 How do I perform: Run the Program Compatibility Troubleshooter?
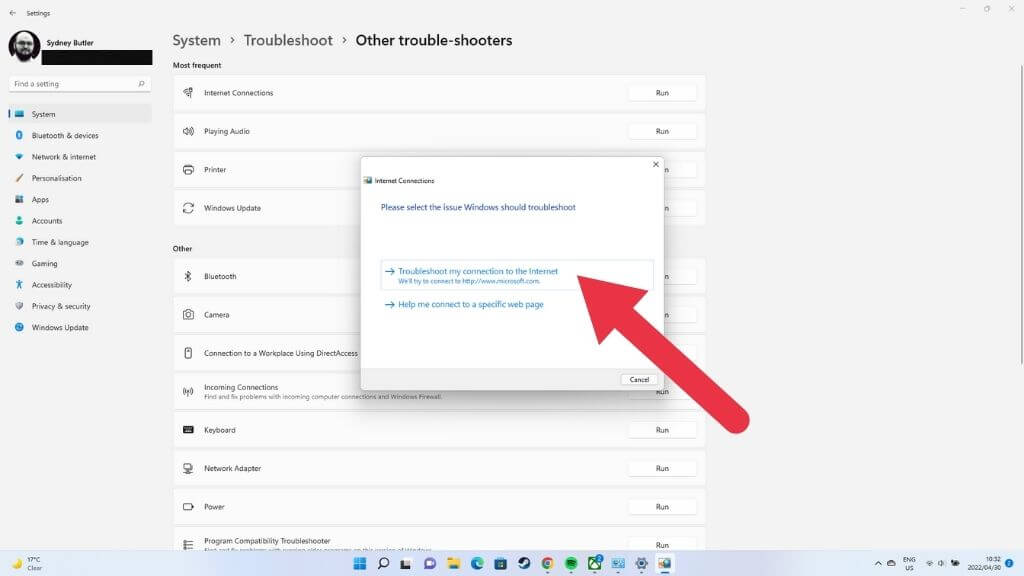point(662,544)
